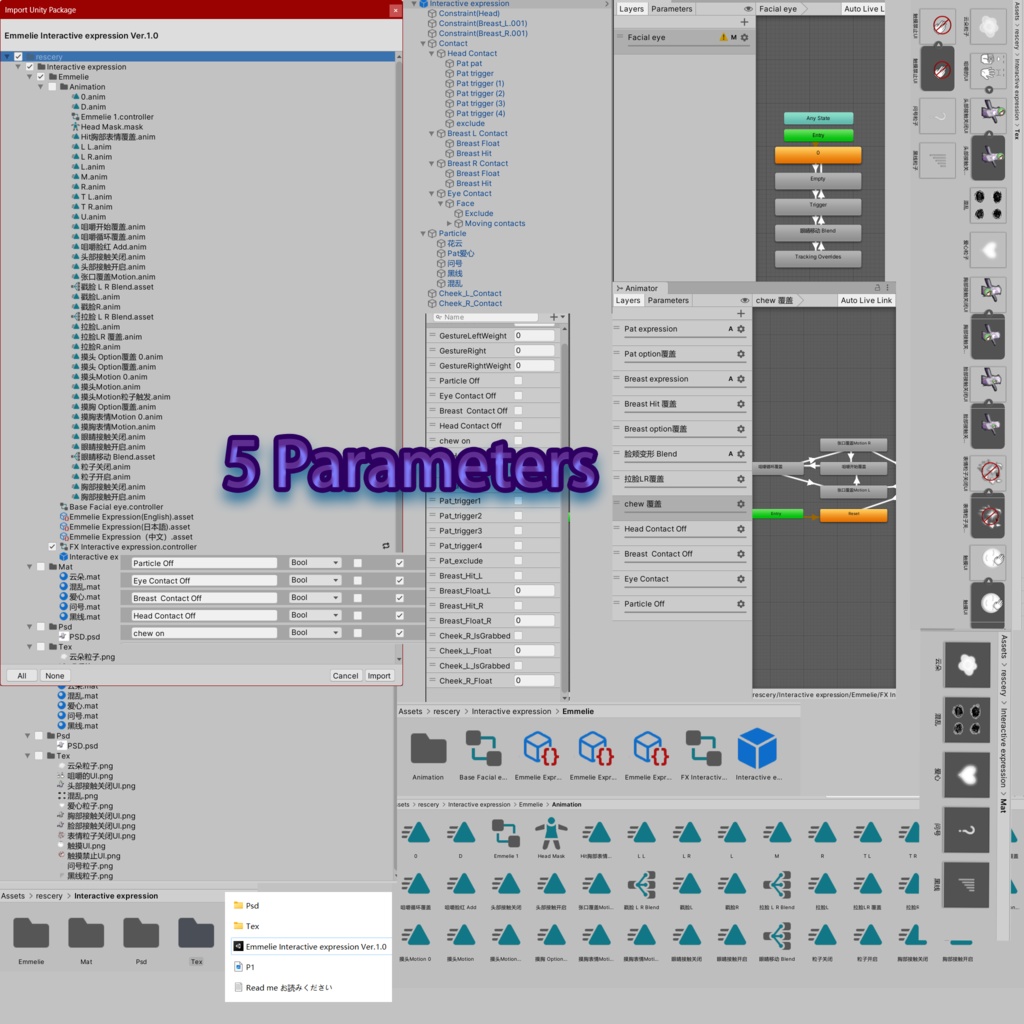Image resolution: width=1024 pixels, height=1024 pixels.
Task: Open the gear icon beside Pat expression parameter
Action: (741, 328)
